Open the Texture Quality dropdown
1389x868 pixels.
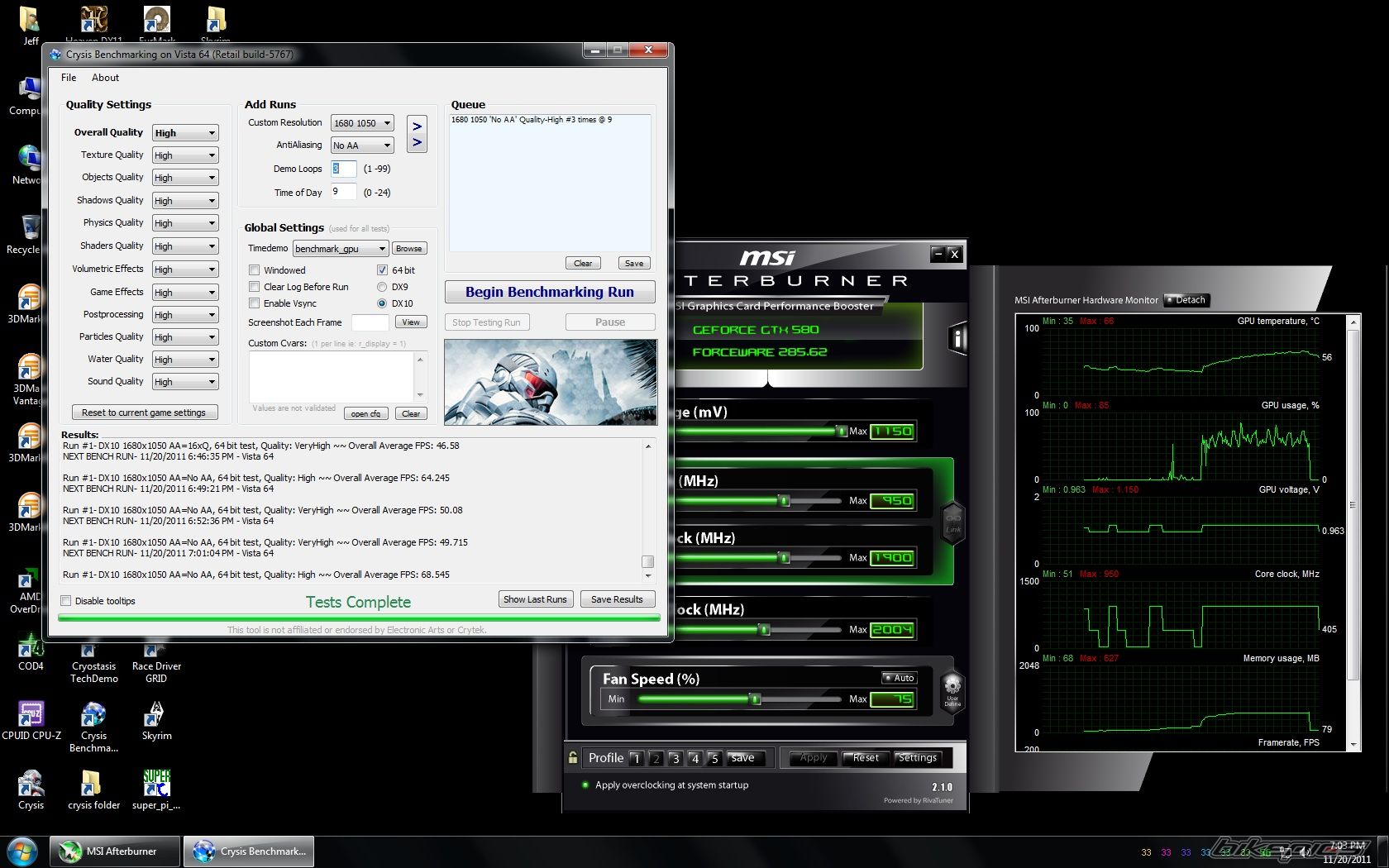point(185,155)
